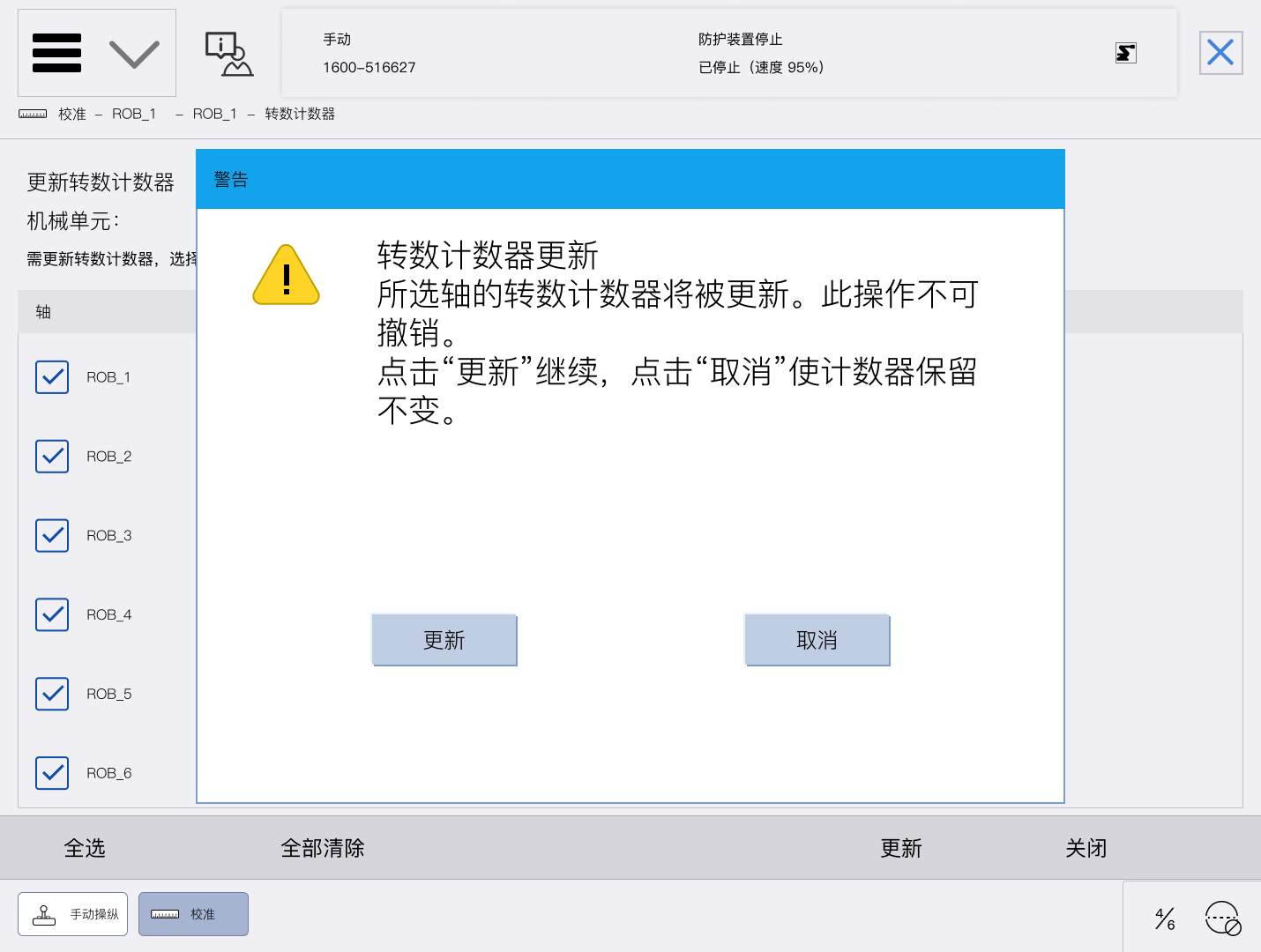Expand the dropdown chevron beside the menu

[x=134, y=55]
